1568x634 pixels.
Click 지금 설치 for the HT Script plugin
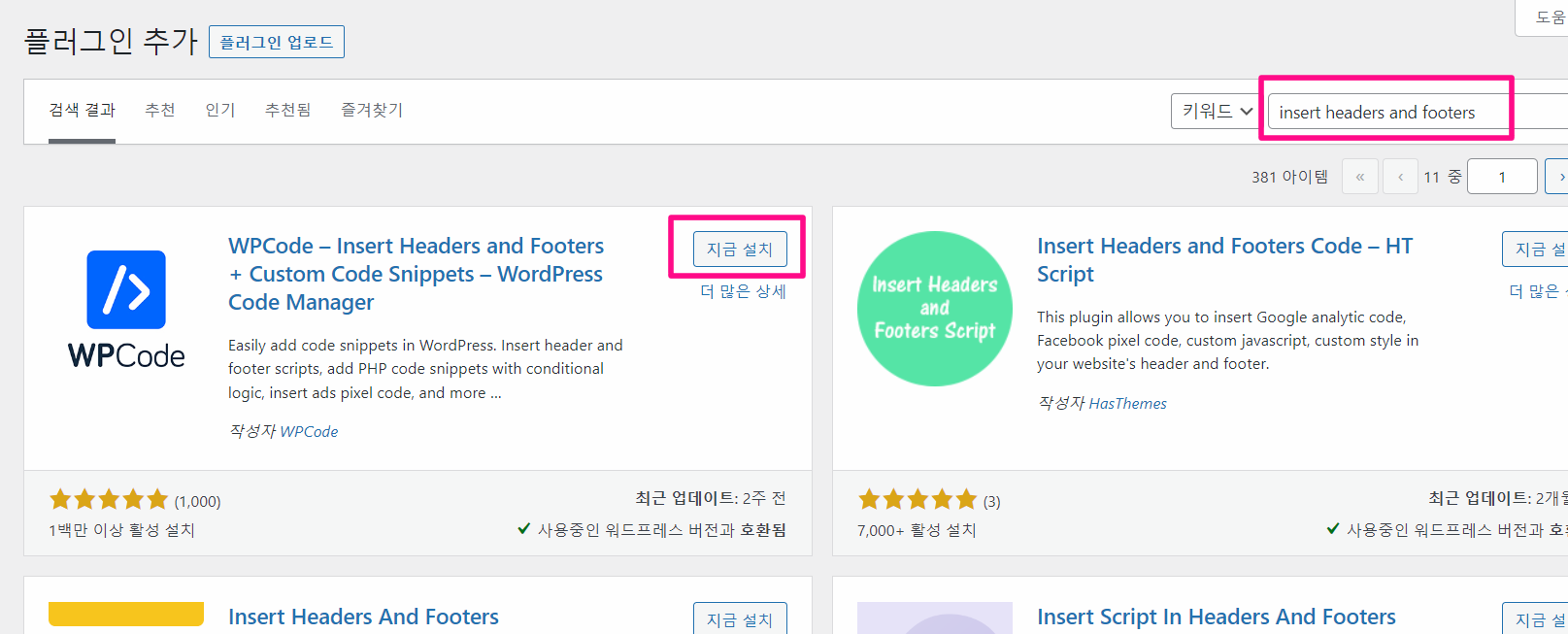coord(1536,250)
